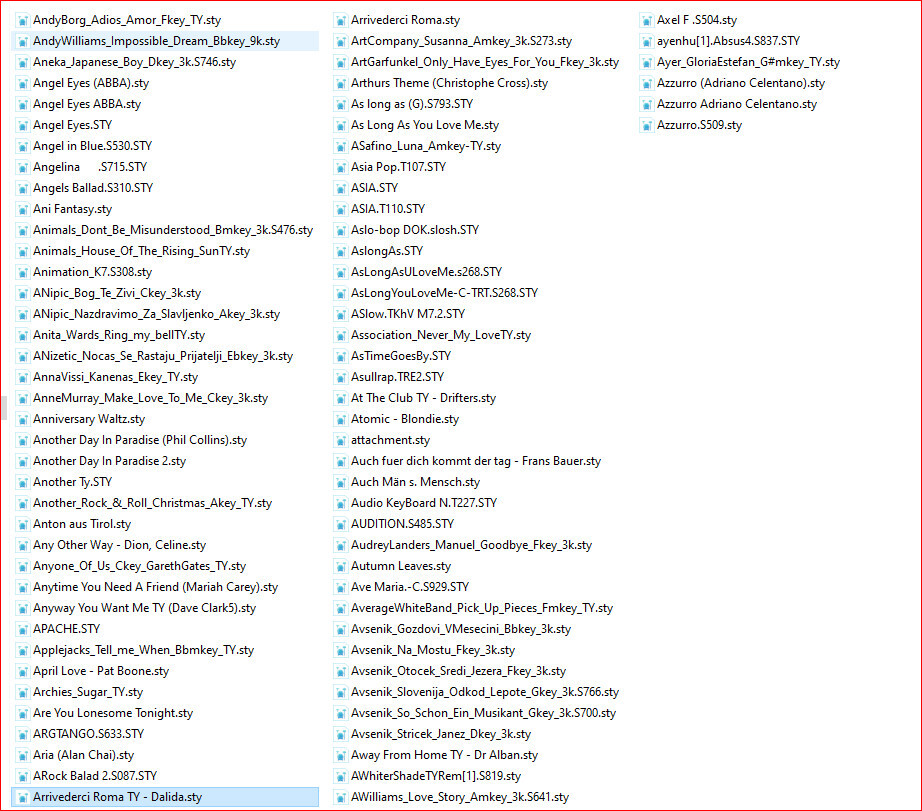922x811 pixels.
Task: Select Ayer_GloriaEstefan_G#mkey_TY.sty
Action: coord(748,62)
